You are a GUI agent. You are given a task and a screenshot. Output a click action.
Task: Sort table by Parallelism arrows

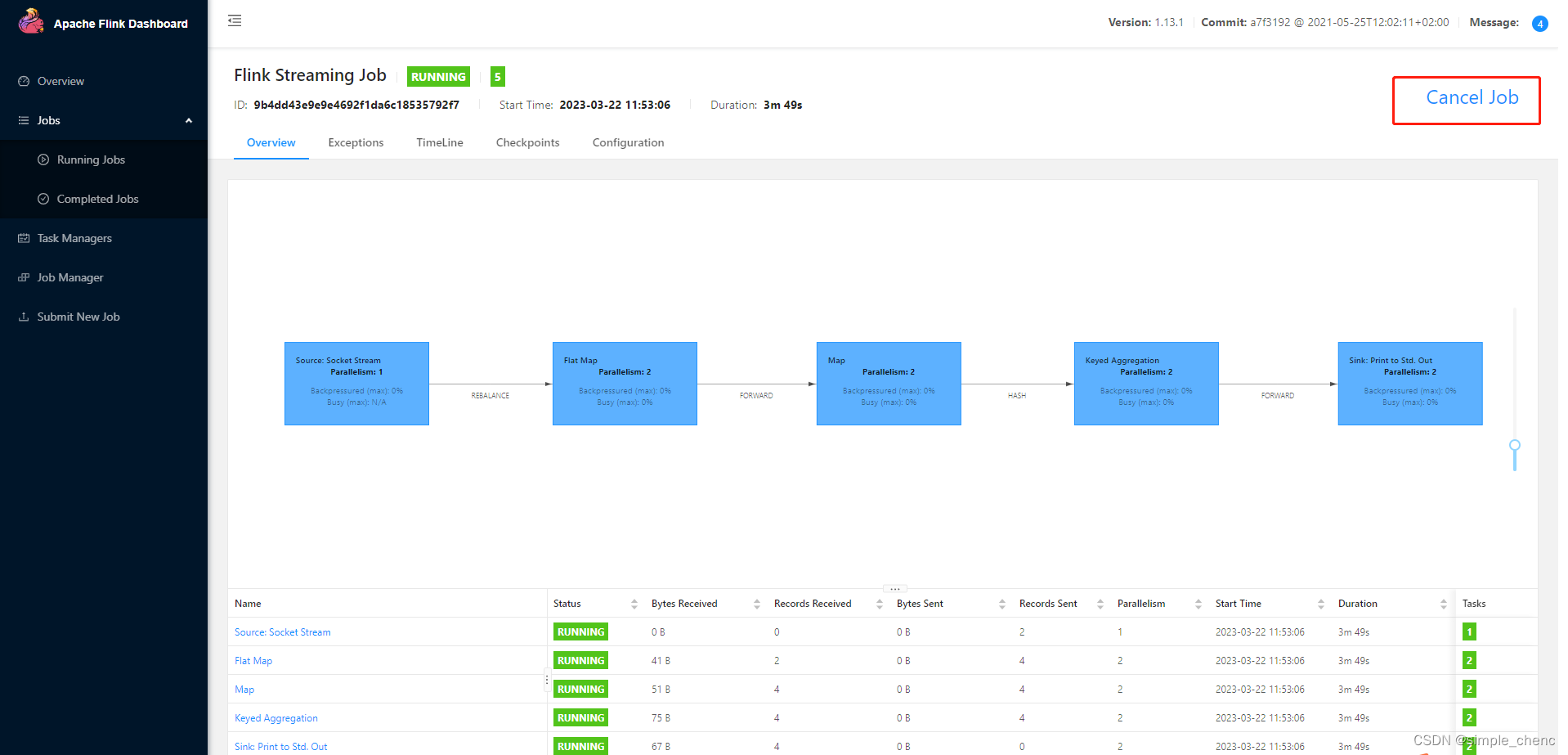(1198, 604)
